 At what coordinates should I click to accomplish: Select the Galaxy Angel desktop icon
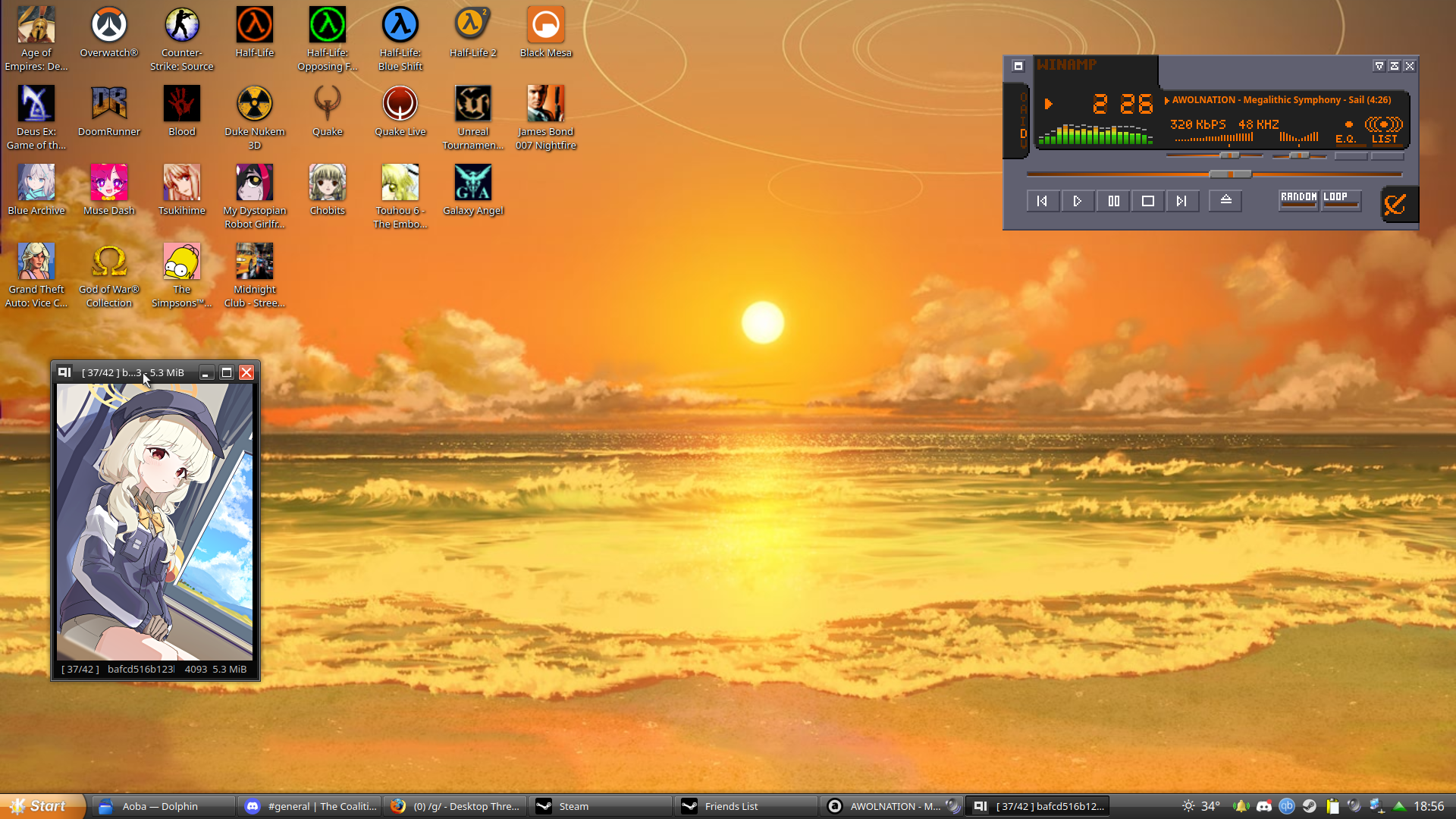(473, 190)
